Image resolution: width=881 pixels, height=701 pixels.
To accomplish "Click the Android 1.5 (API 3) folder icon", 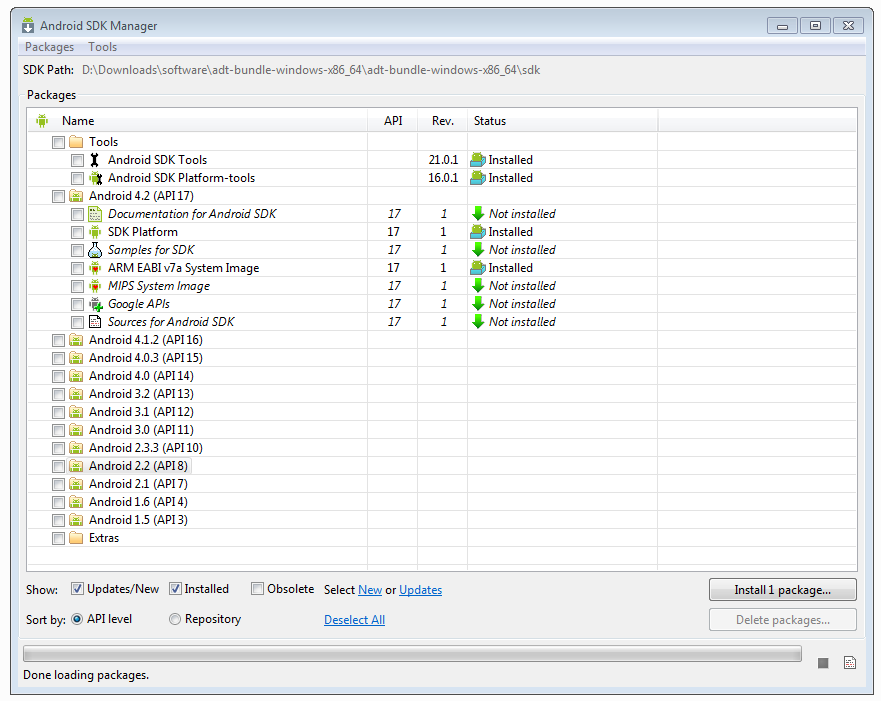I will (76, 520).
